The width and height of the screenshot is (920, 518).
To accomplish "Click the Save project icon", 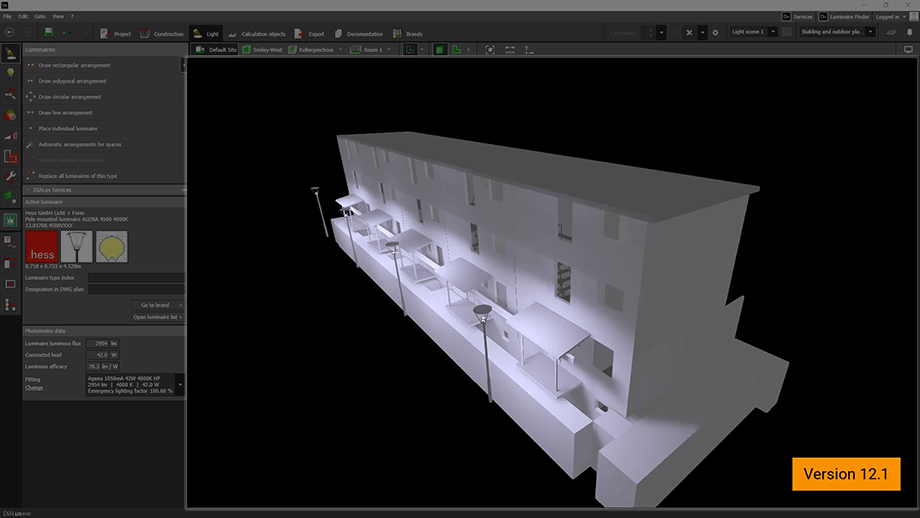I will point(48,33).
